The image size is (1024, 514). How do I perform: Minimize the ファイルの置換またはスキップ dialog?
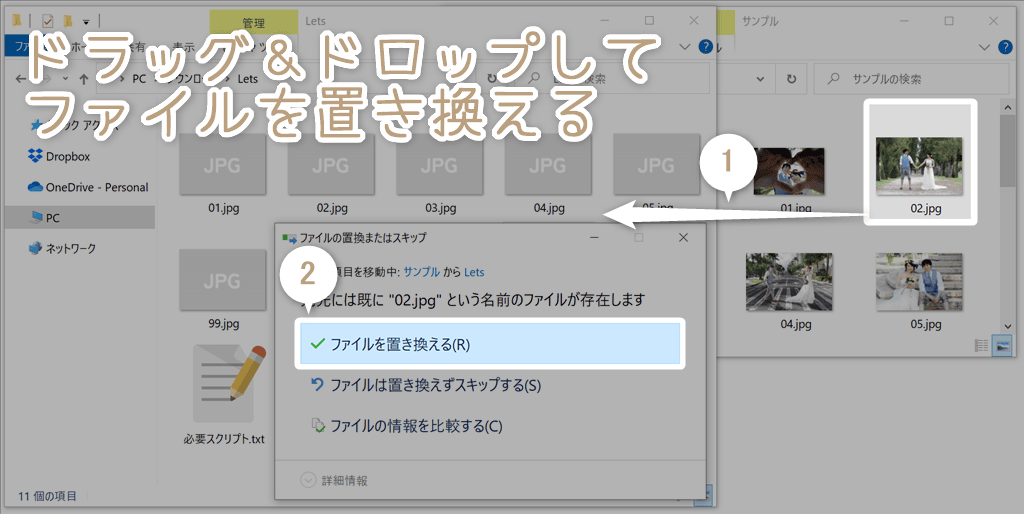coord(594,238)
